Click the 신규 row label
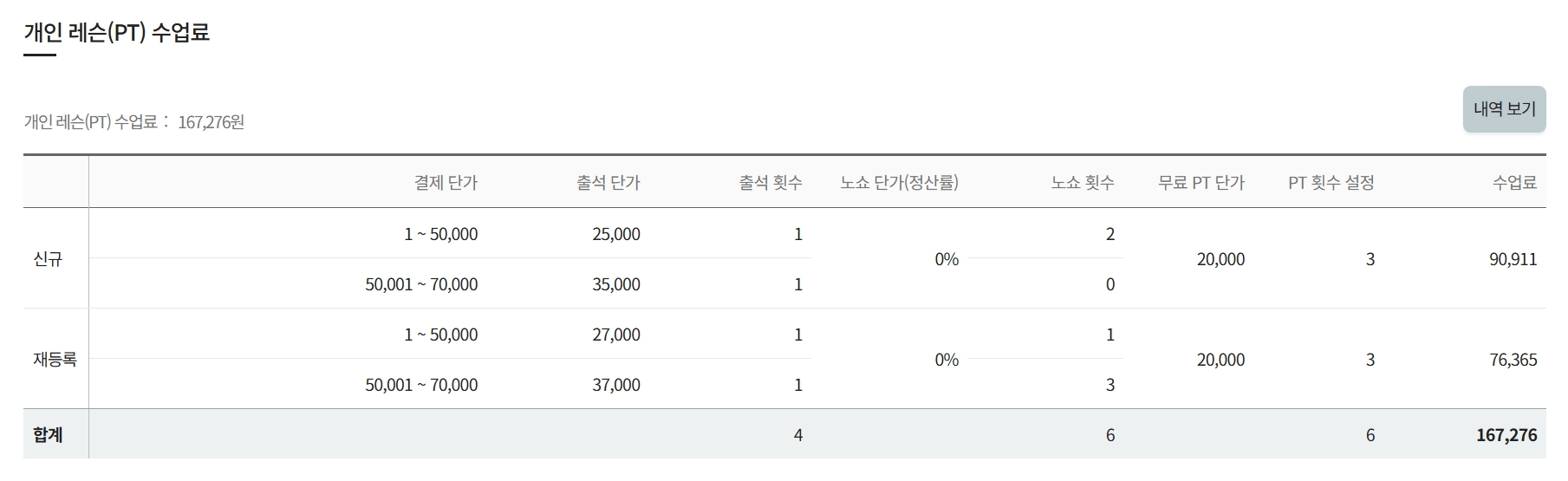1568x481 pixels. tap(49, 259)
